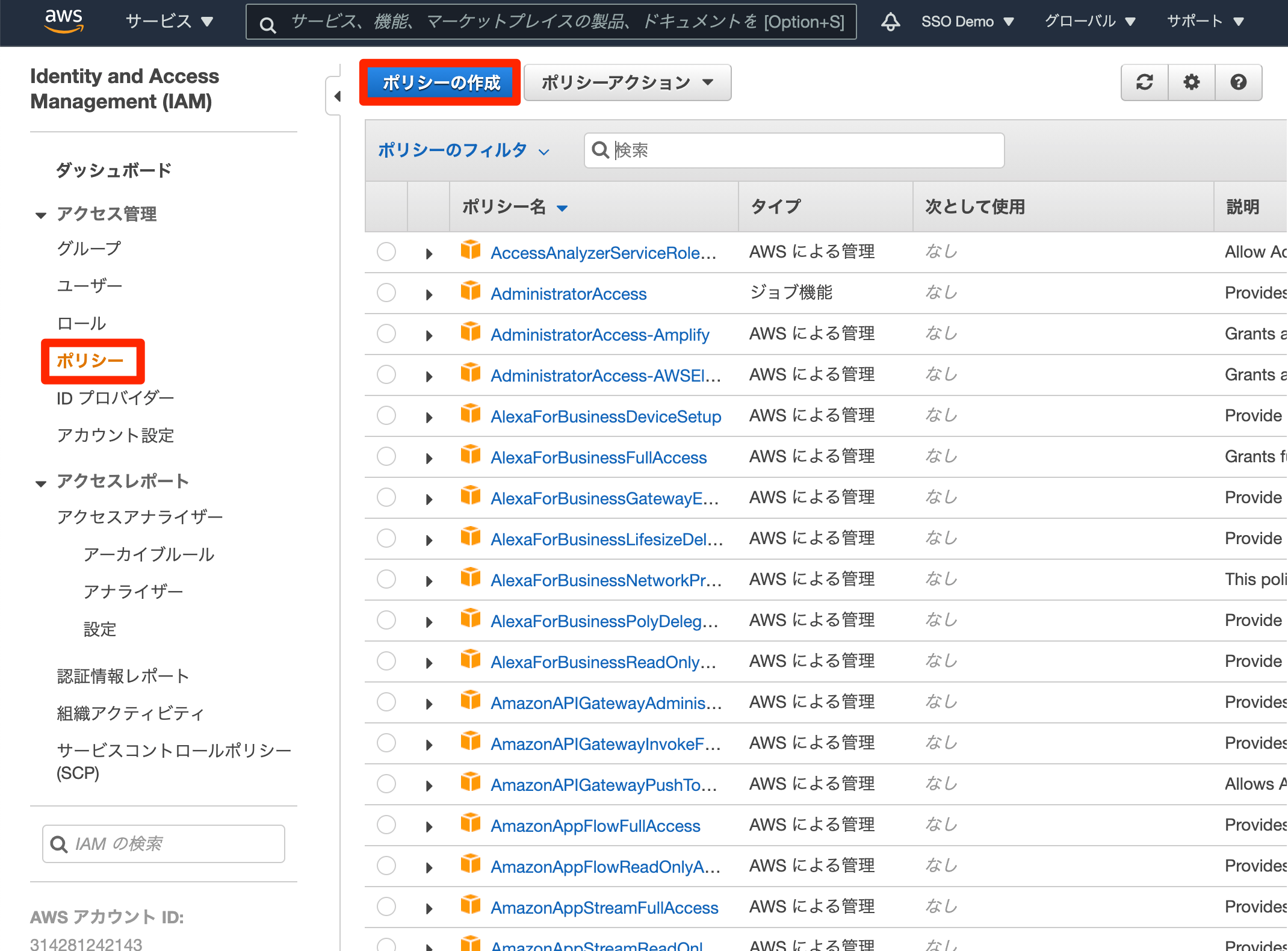1288x951 pixels.
Task: Select the AlexaForBusinessDeviceSetup radio button
Action: 386,415
